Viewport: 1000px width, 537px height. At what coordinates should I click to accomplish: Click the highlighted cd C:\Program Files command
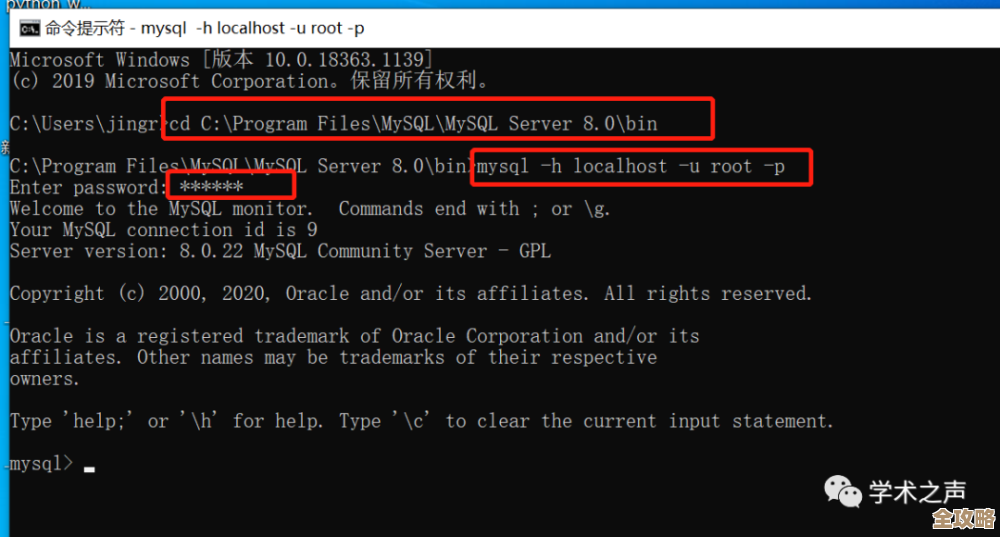click(414, 124)
